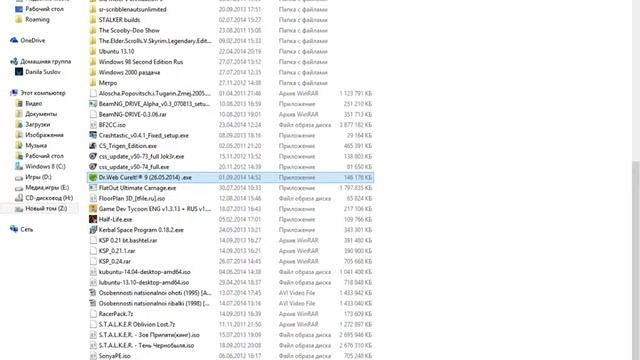640x360 pixels.
Task: Select the CD-дисковод (H:) drive icon
Action: 19,198
